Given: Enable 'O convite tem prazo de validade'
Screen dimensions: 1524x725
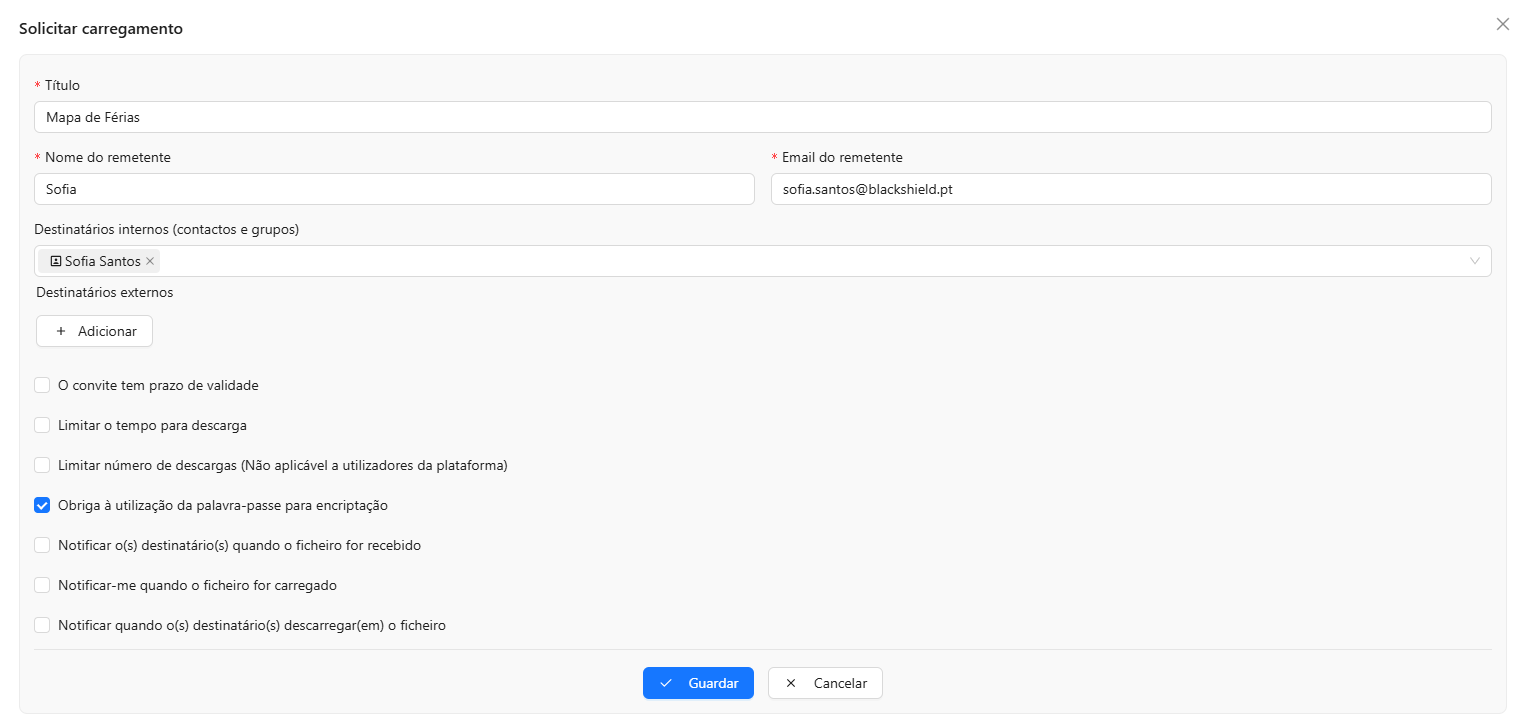Looking at the screenshot, I should [42, 385].
